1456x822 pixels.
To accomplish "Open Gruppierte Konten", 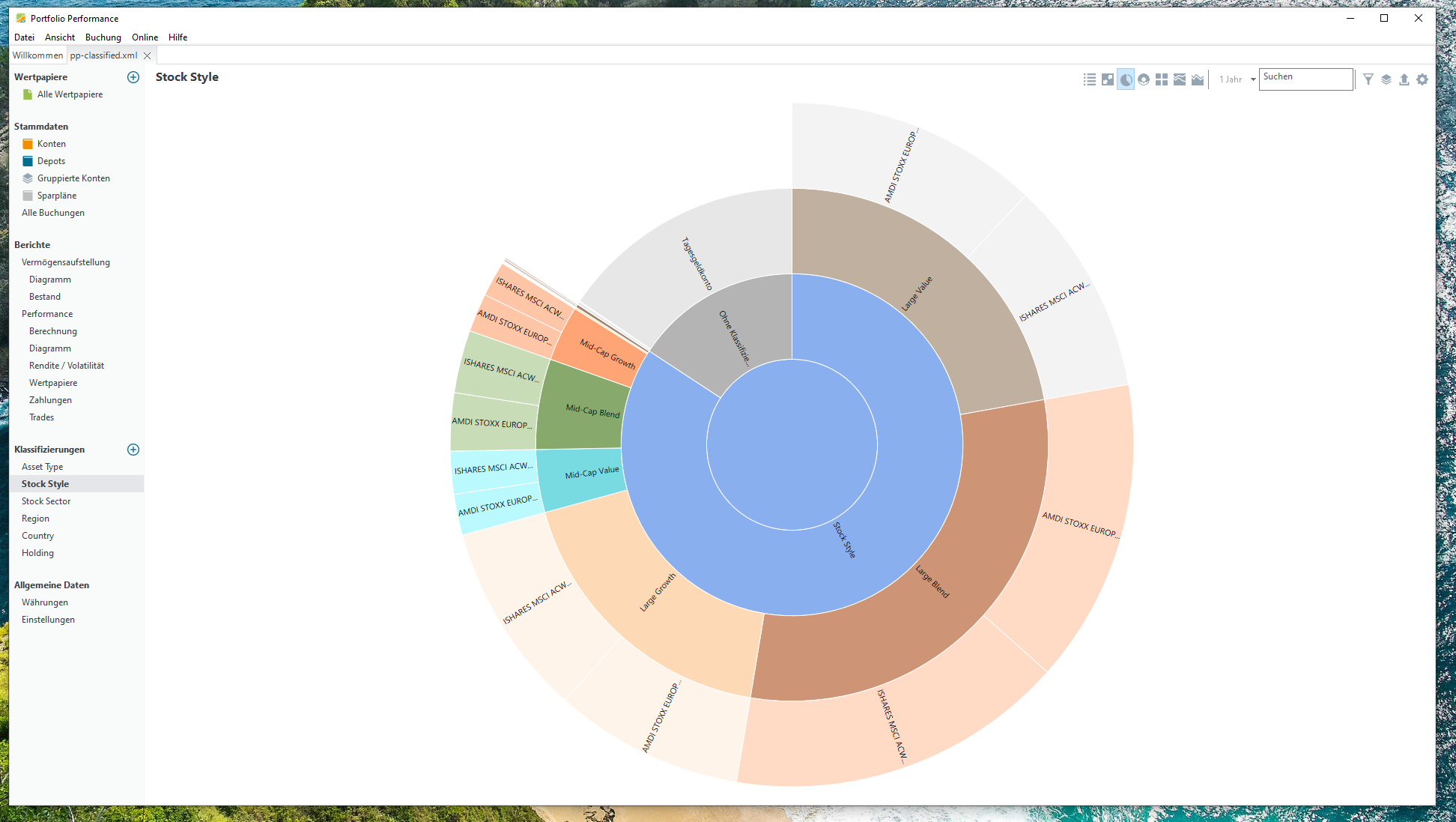I will [73, 178].
